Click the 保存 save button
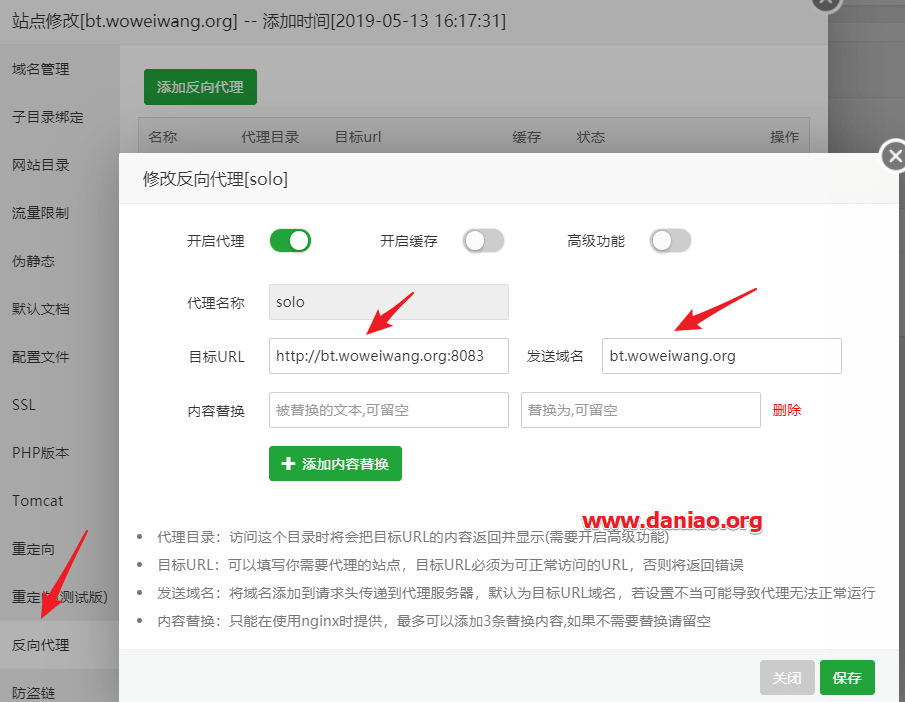The width and height of the screenshot is (905, 702). tap(847, 677)
